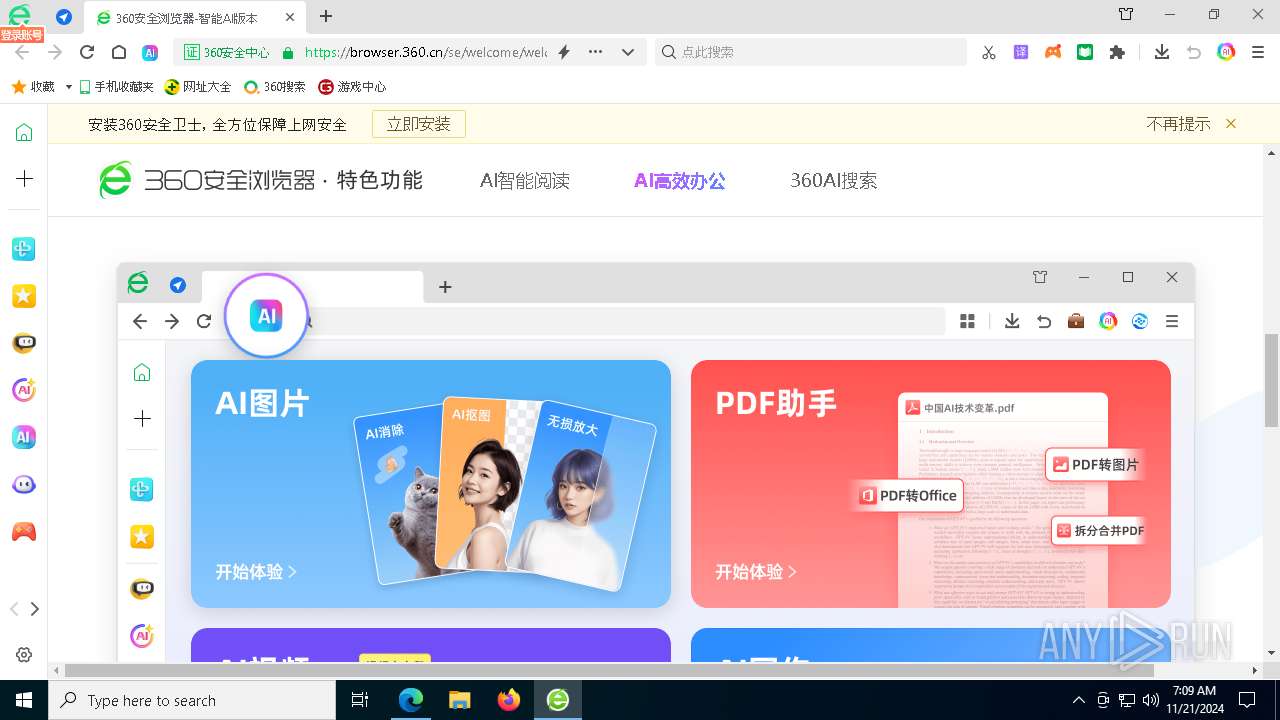This screenshot has height=720, width=1280.
Task: Open the sidebar yellow robot face icon
Action: tap(24, 343)
